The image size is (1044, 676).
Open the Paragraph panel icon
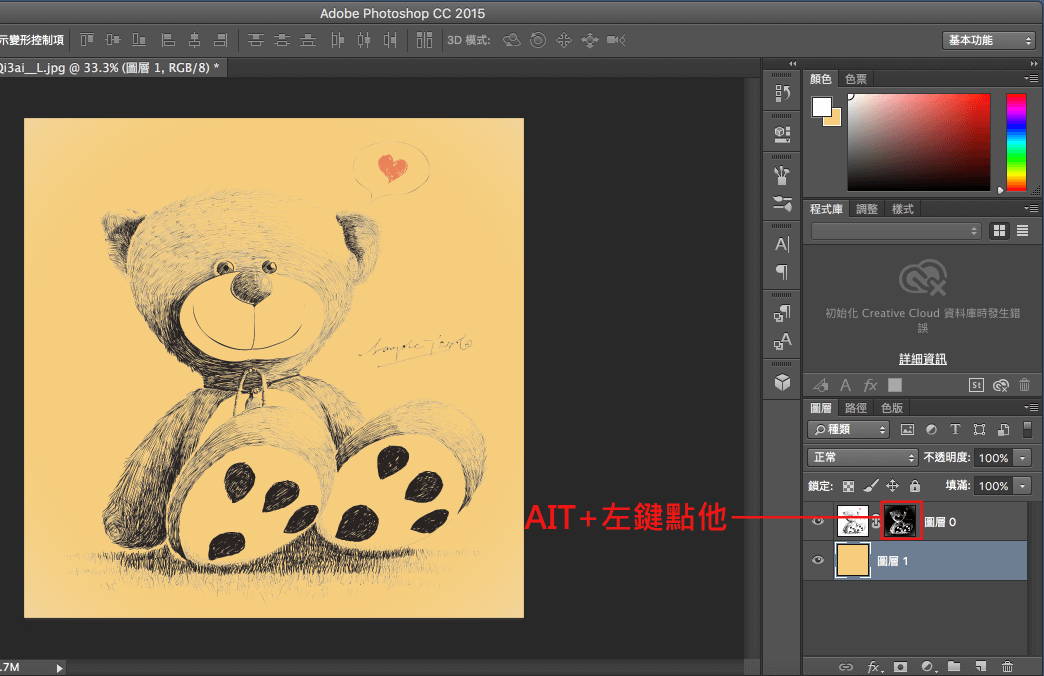782,272
